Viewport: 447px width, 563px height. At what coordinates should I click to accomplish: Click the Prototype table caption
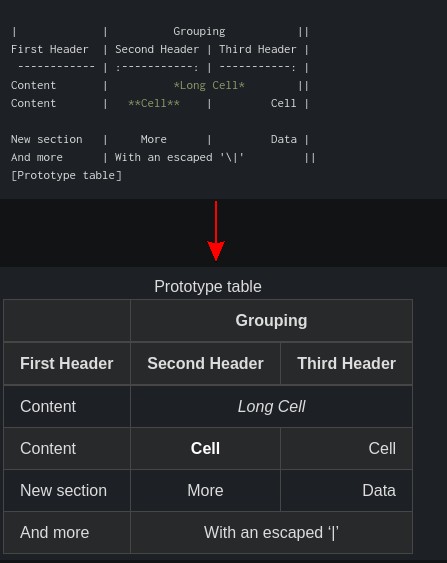tap(208, 287)
